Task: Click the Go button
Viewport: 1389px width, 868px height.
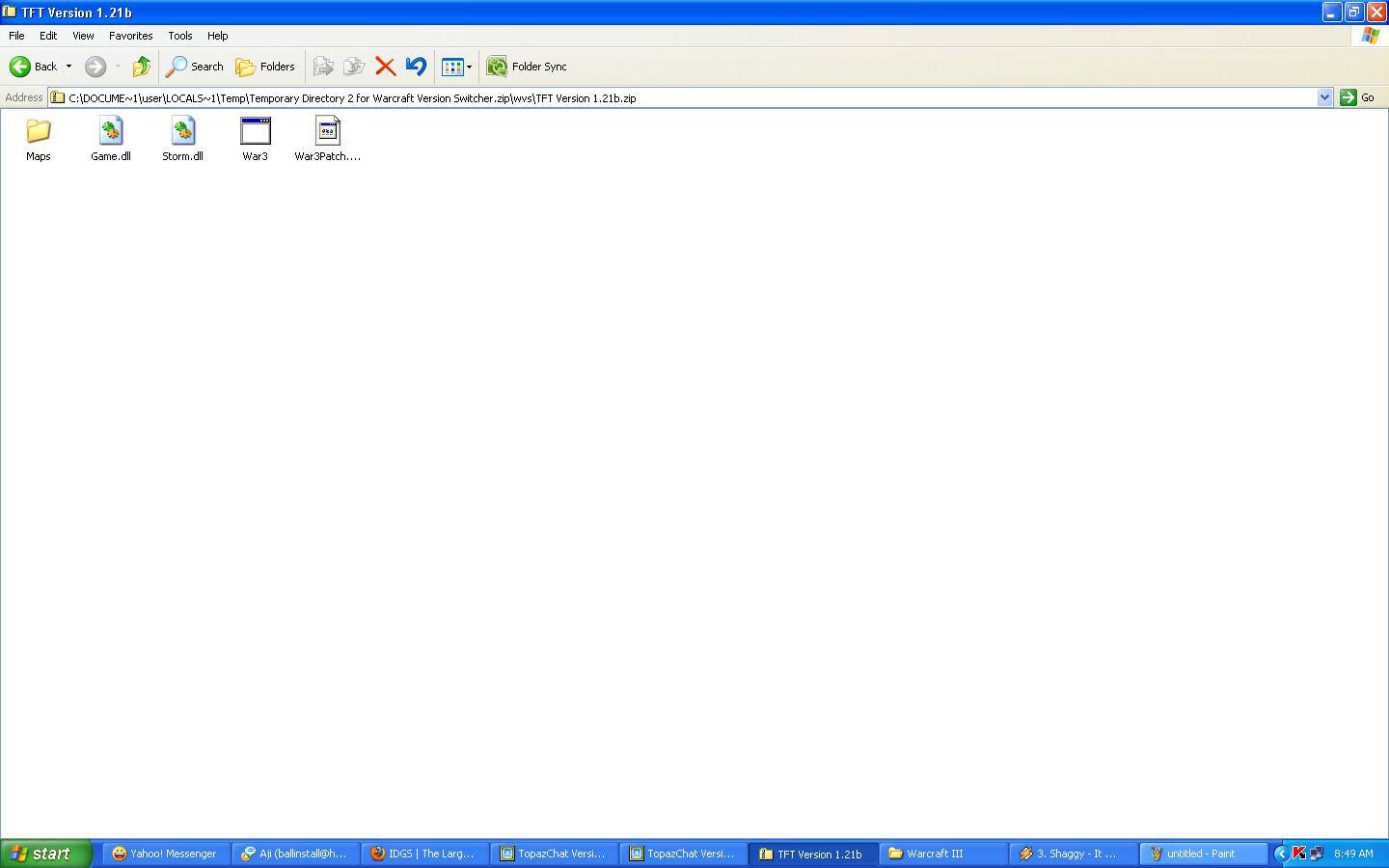Action: pos(1357,97)
